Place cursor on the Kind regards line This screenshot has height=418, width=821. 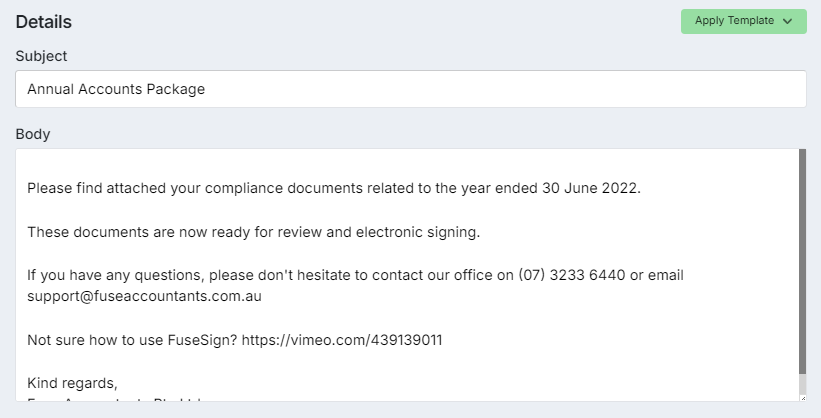pos(72,382)
